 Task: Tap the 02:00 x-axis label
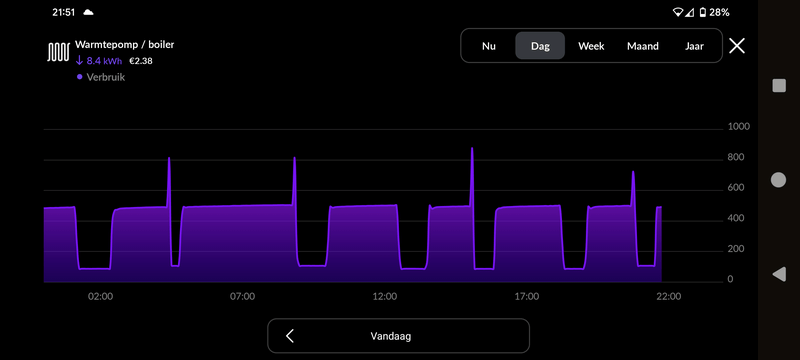pos(101,296)
